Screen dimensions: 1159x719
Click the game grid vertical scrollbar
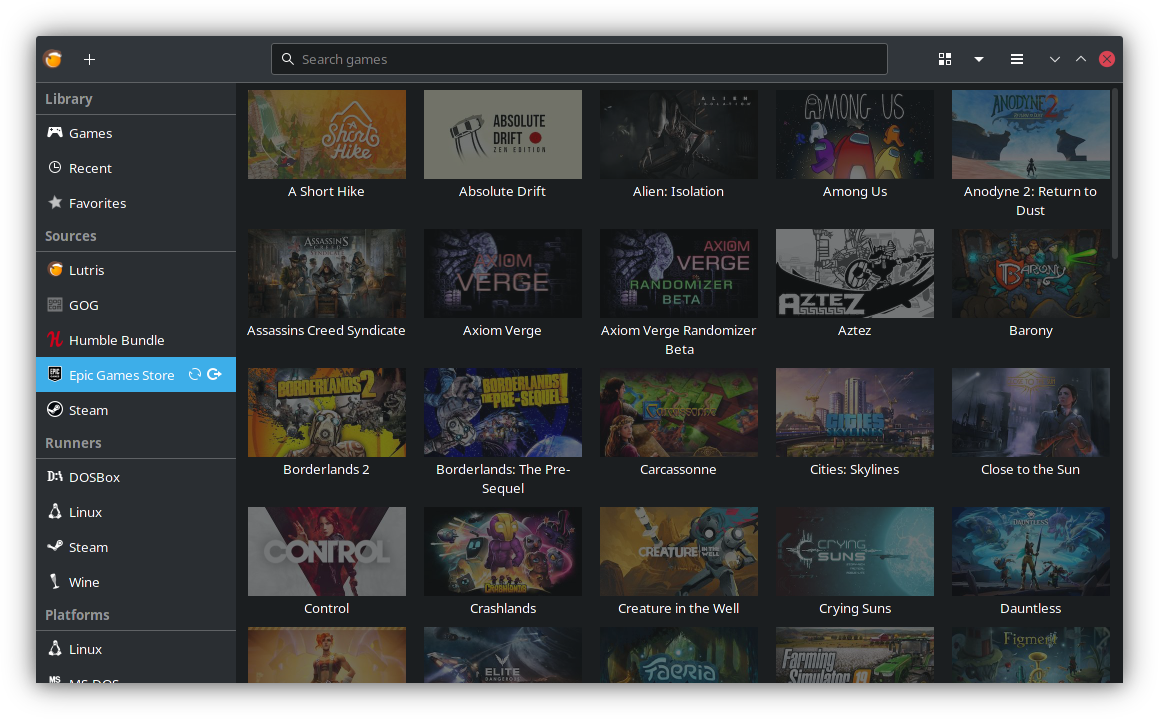1115,174
